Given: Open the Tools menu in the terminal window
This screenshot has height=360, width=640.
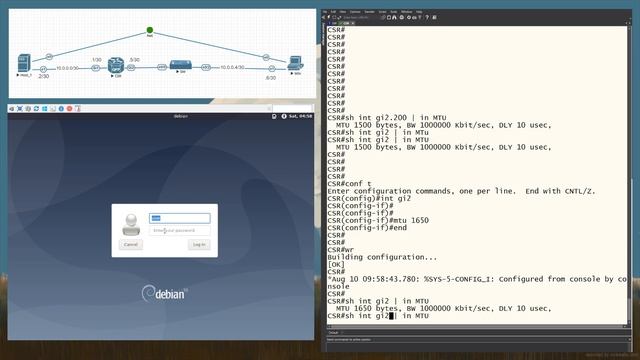Looking at the screenshot, I should [393, 12].
